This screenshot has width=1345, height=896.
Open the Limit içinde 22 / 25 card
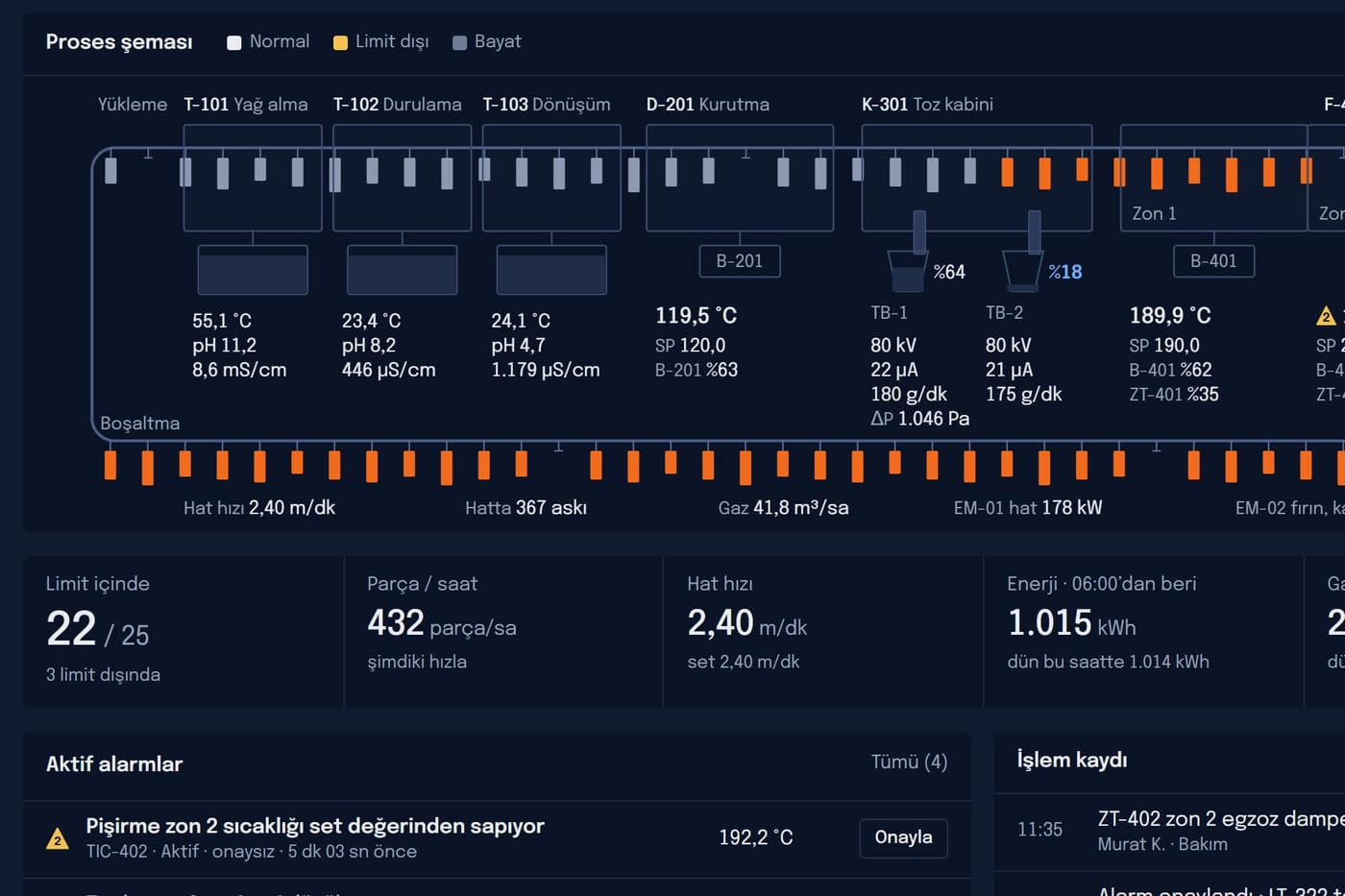point(183,631)
